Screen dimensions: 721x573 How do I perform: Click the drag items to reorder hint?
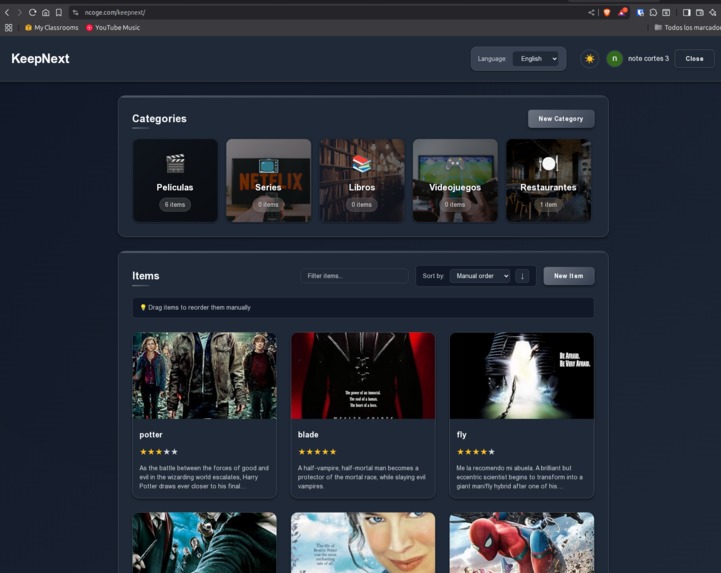tap(363, 308)
